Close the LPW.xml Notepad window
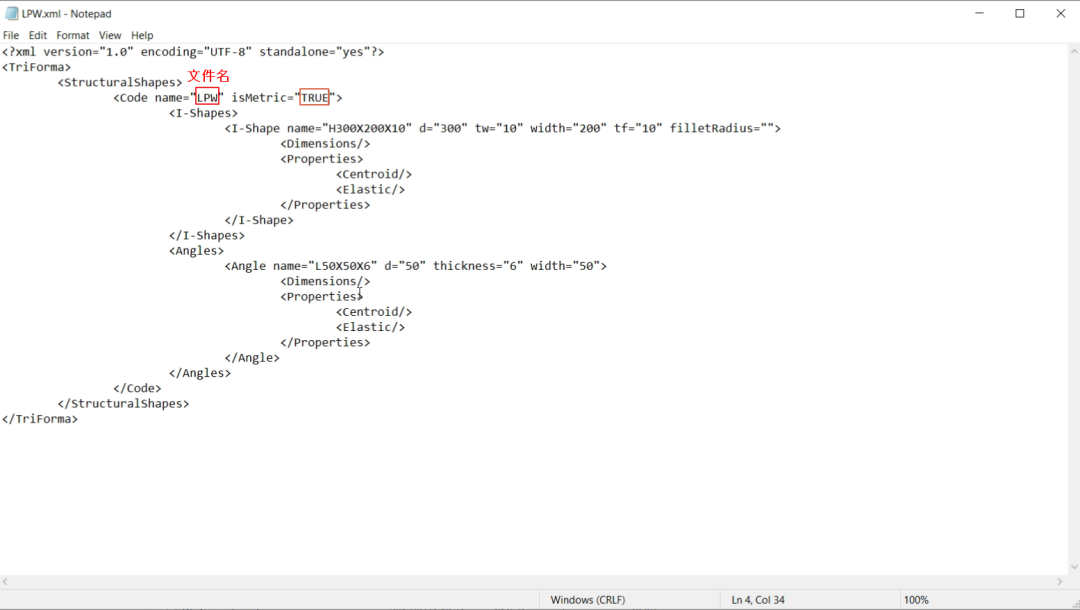The image size is (1080, 610). click(x=1061, y=13)
